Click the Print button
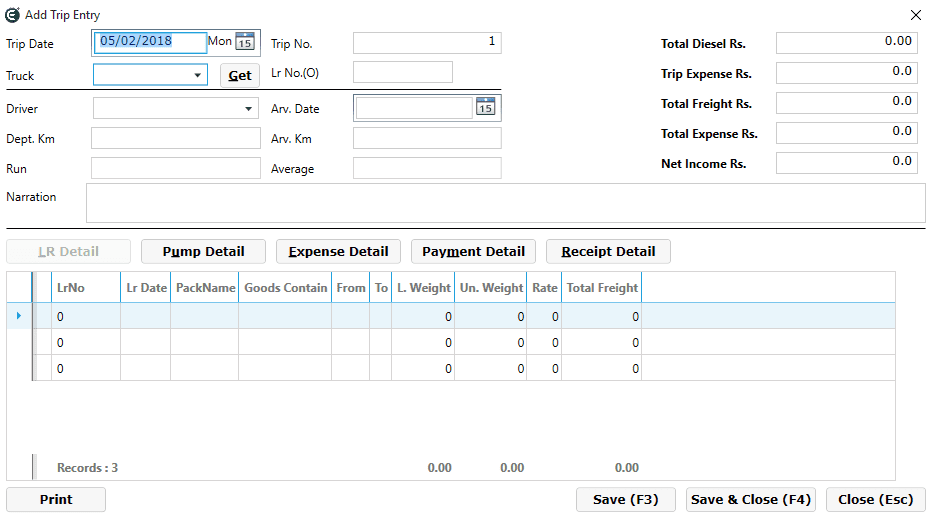The image size is (934, 531). pyautogui.click(x=56, y=500)
